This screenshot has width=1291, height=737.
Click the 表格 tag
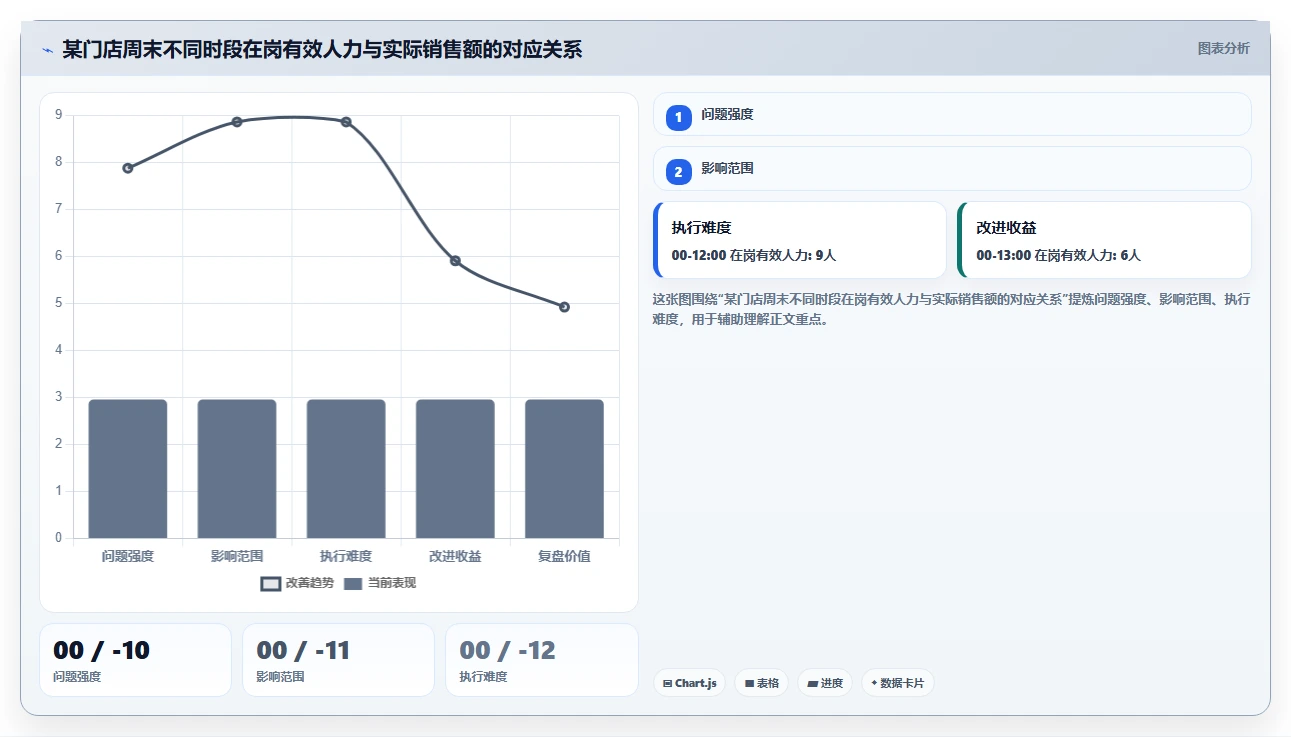761,683
